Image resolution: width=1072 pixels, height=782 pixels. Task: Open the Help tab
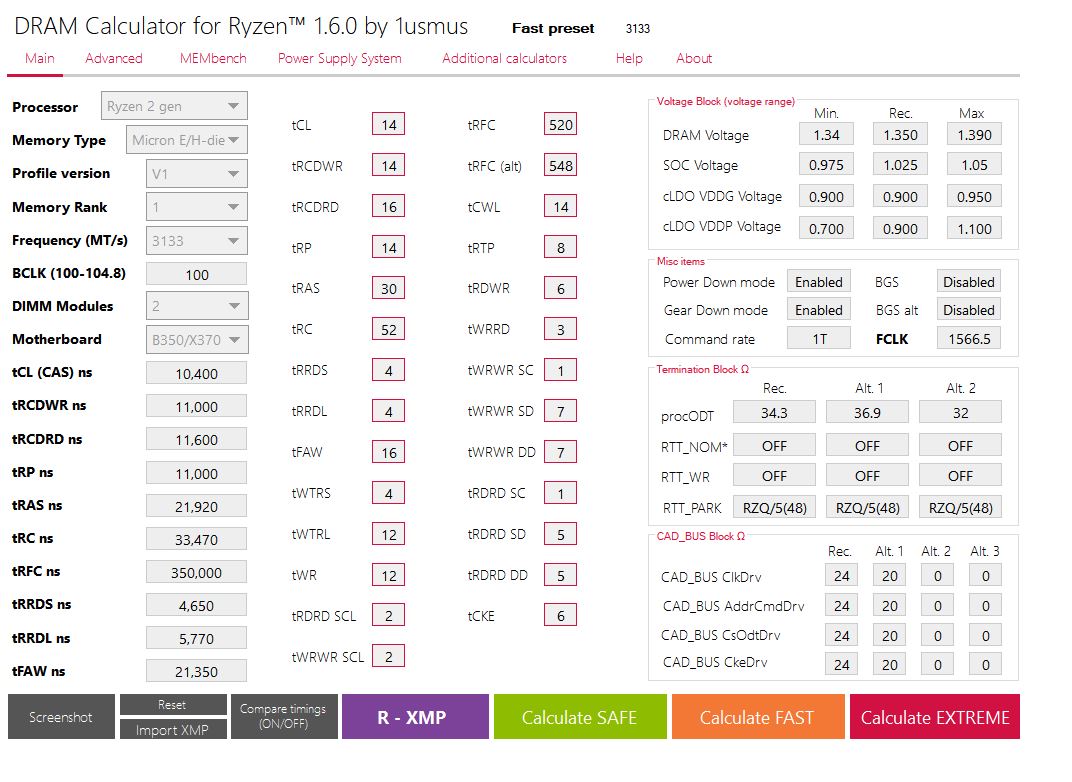click(x=629, y=59)
